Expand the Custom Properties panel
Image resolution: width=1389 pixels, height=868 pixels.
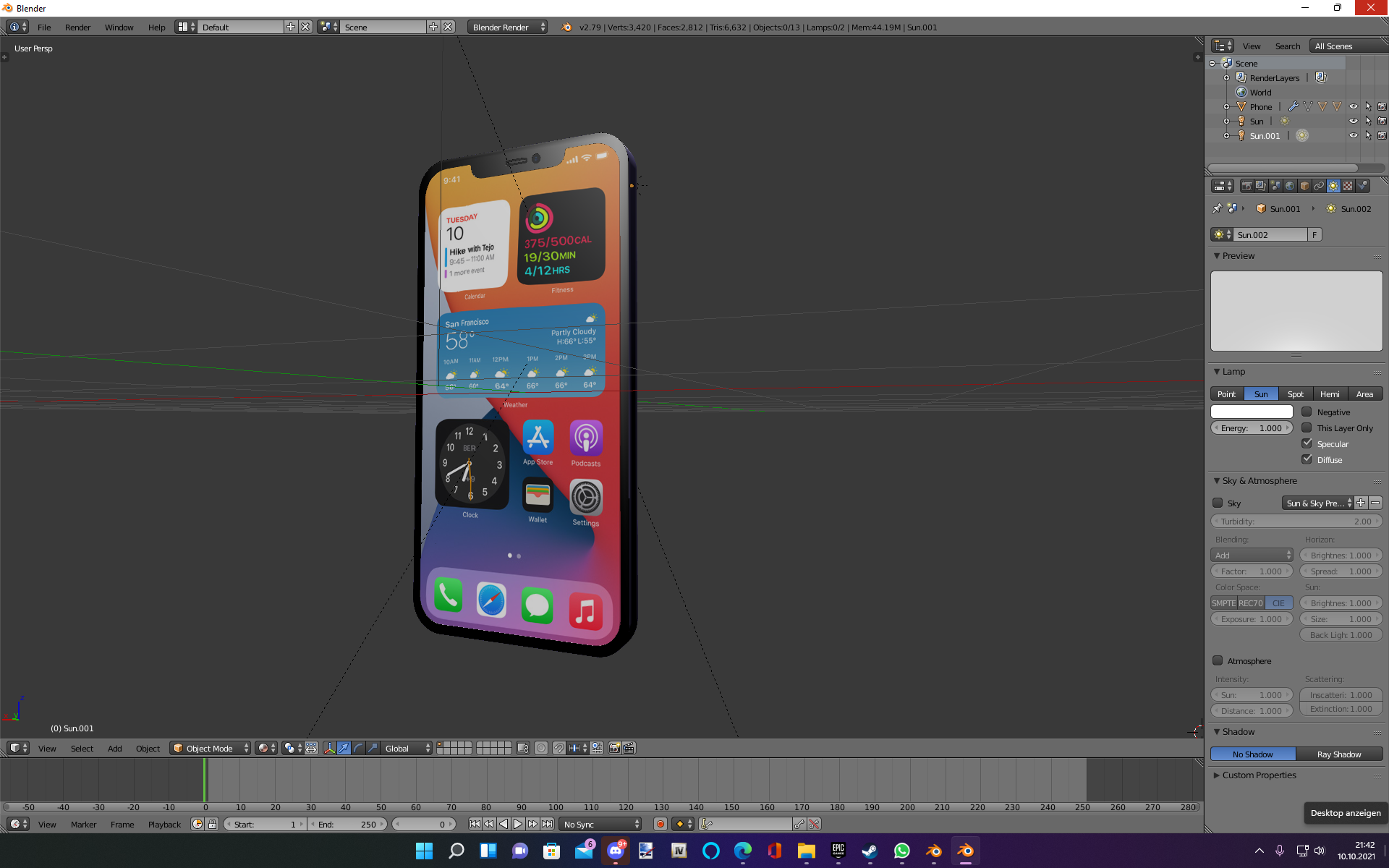[x=1259, y=775]
